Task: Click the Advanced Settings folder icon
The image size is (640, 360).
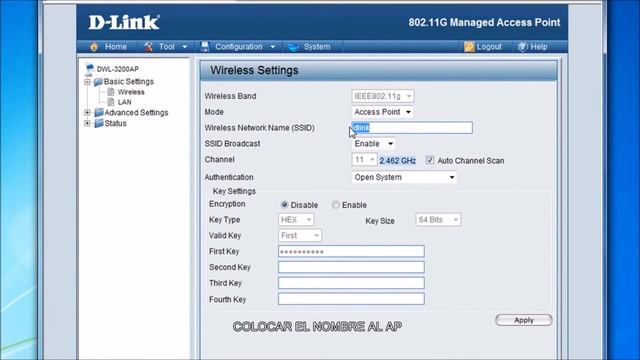Action: coord(98,112)
